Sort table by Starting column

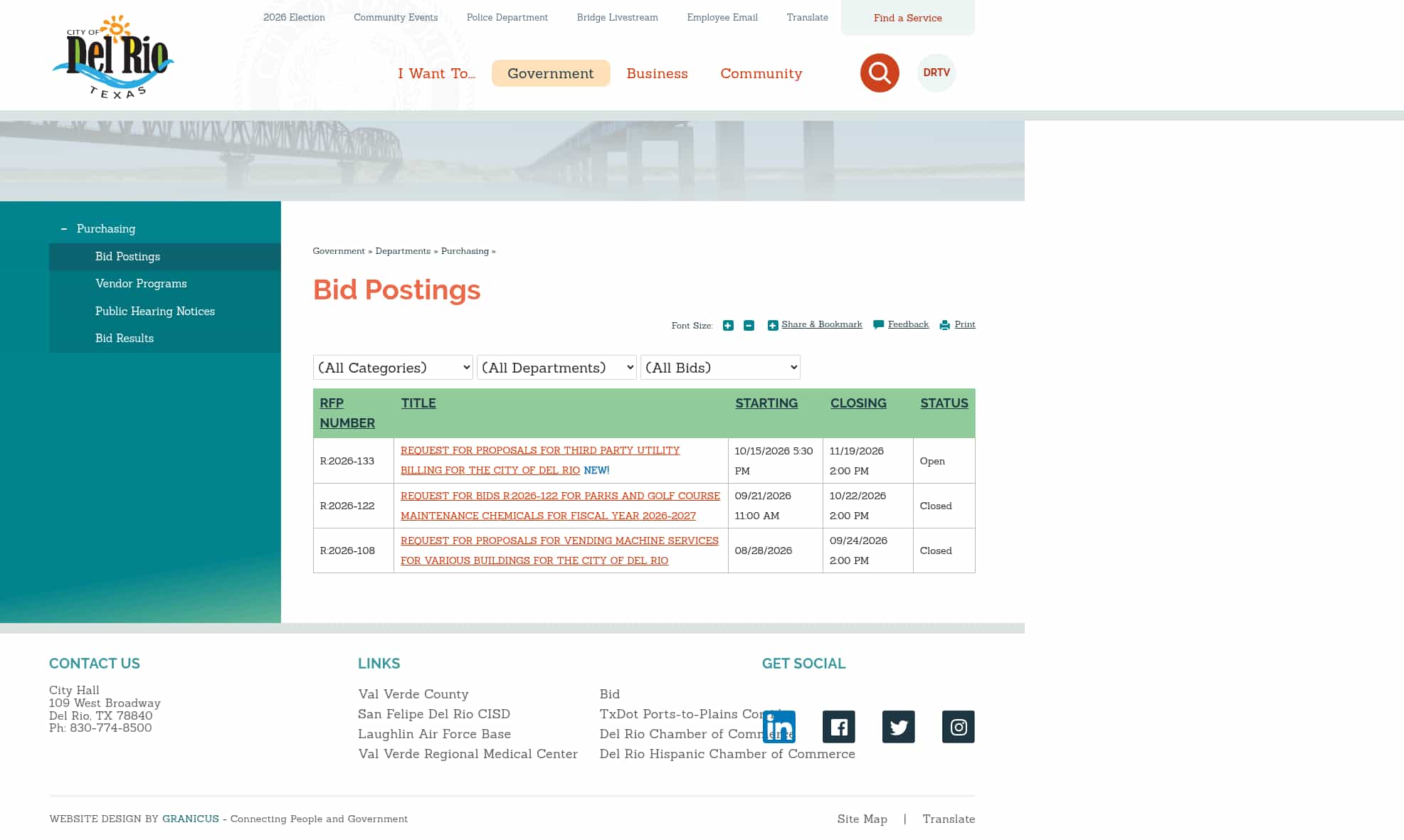tap(766, 403)
